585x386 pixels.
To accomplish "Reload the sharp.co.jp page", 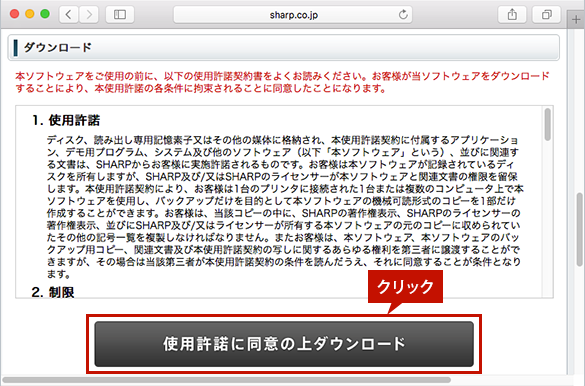I will point(403,15).
